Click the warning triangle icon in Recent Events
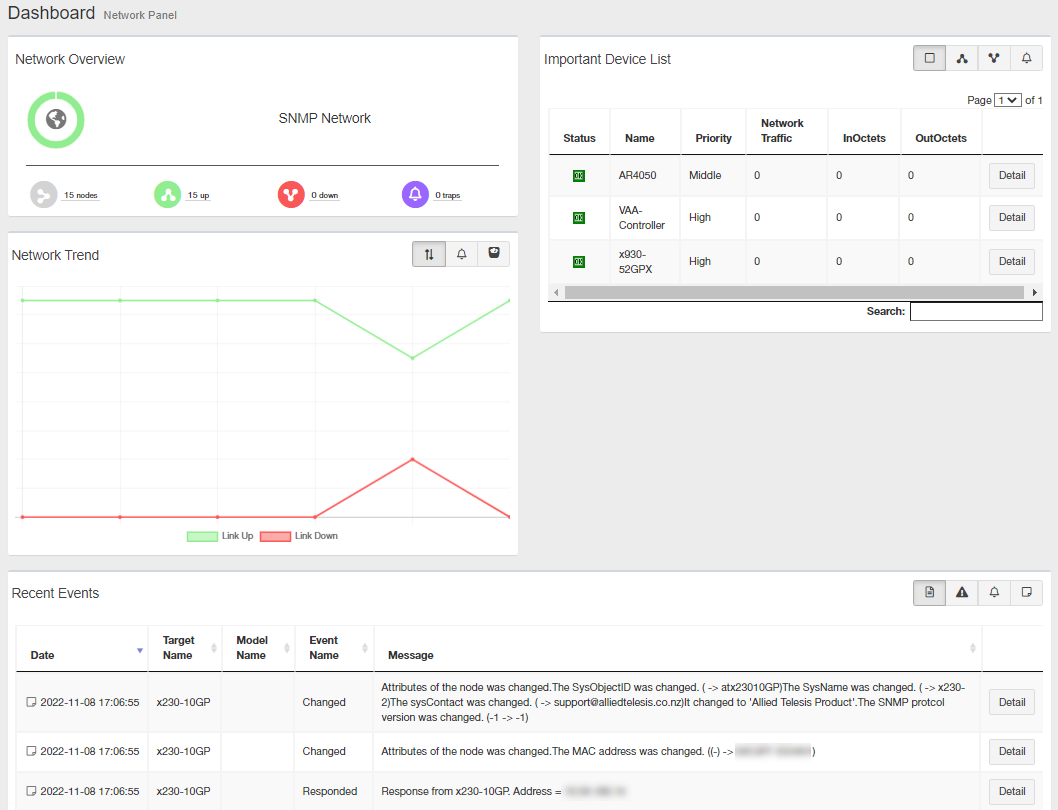Viewport: 1058px width, 810px height. [962, 593]
